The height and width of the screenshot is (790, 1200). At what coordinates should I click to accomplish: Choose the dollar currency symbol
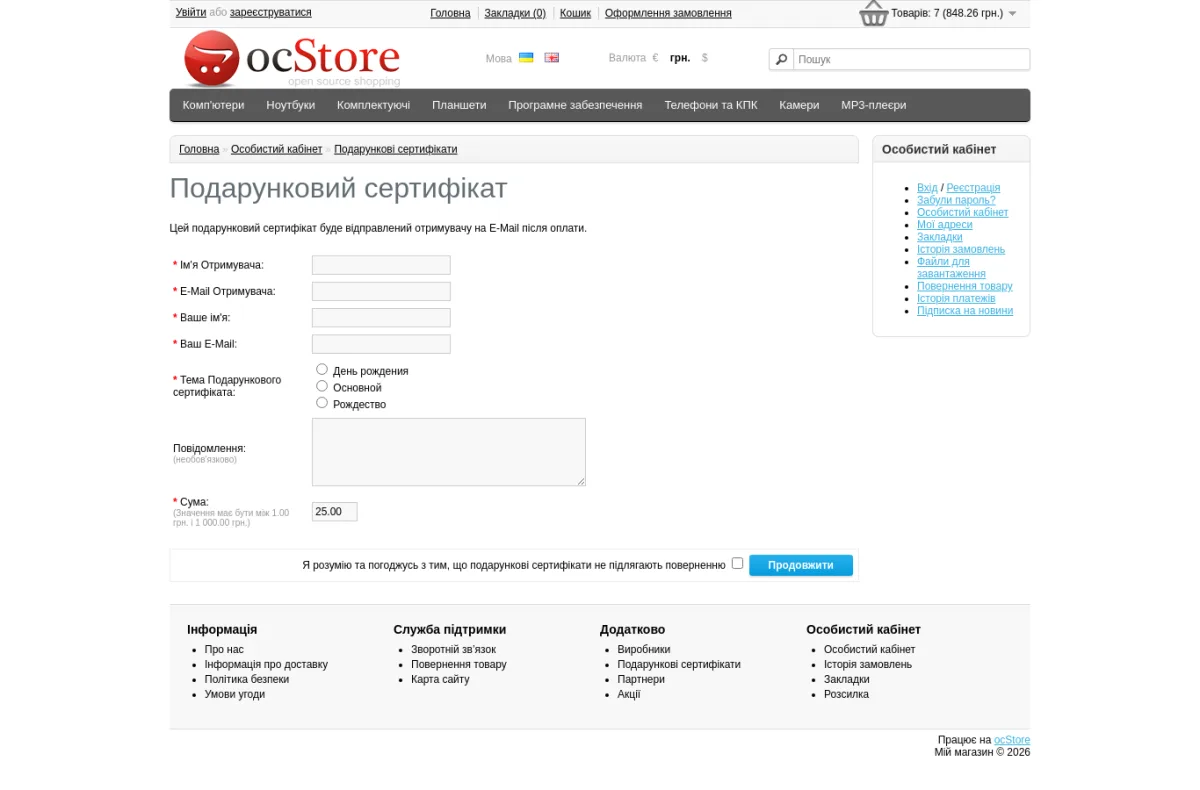pos(705,58)
